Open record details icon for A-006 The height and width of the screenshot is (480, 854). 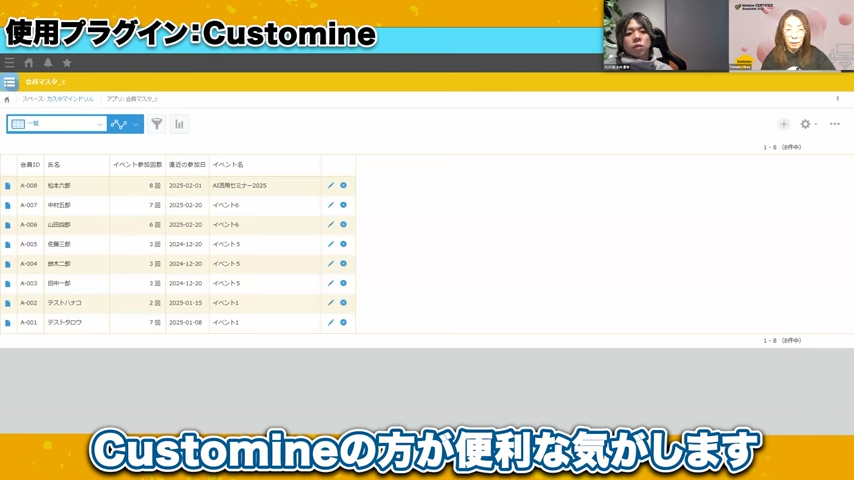pos(8,225)
